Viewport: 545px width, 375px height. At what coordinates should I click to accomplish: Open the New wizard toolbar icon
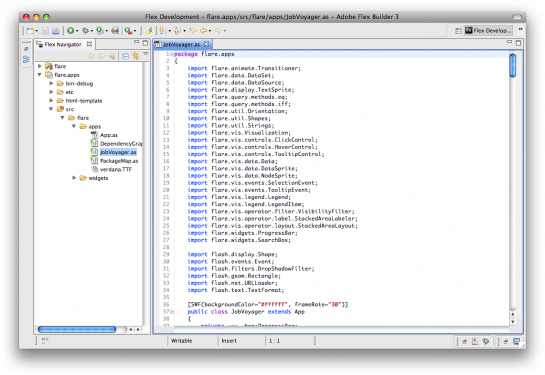30,31
